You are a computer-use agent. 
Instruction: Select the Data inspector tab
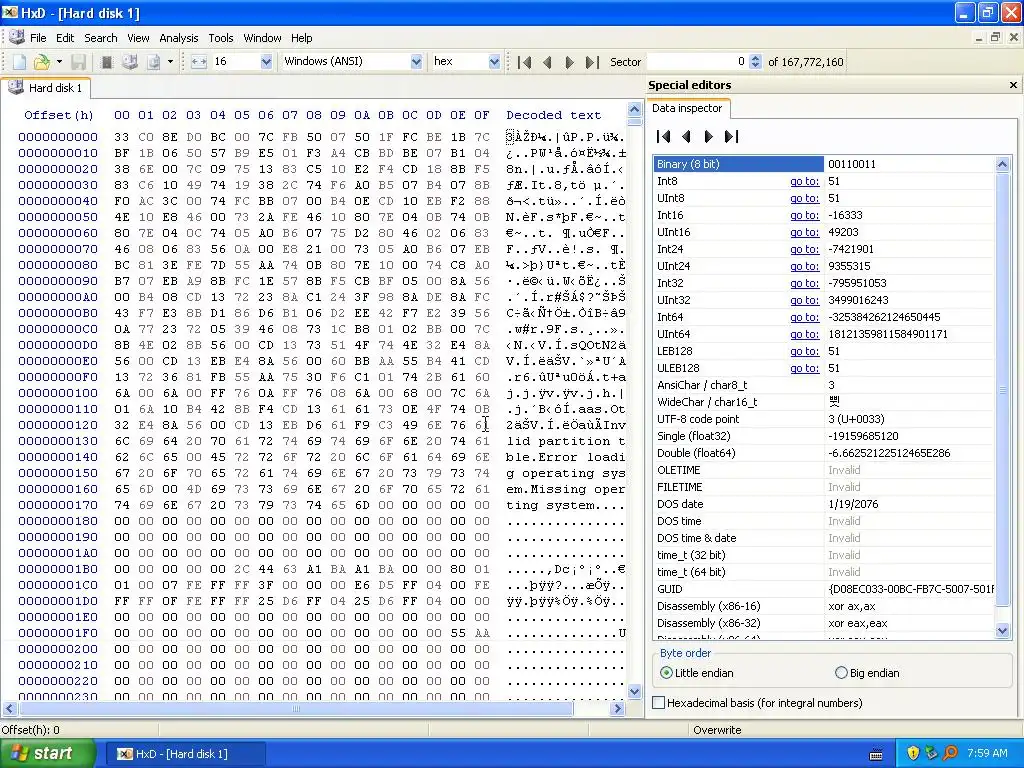[x=687, y=108]
